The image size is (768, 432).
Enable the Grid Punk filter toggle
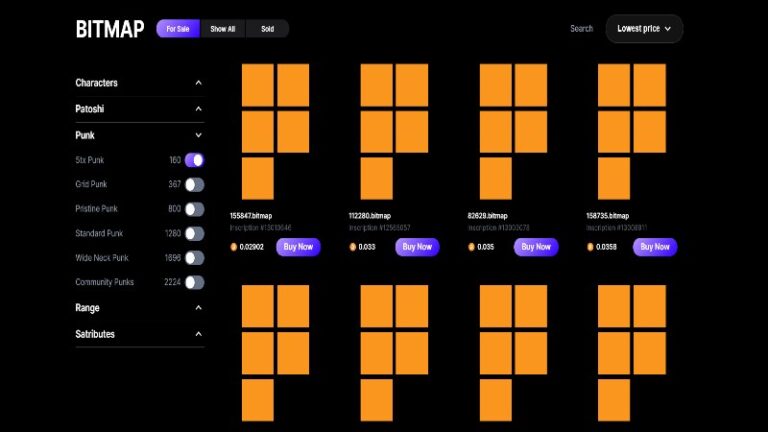195,184
